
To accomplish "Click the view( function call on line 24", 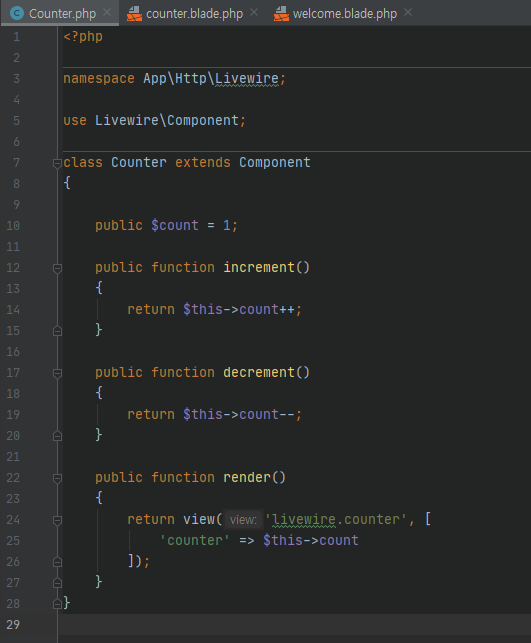I will point(203,520).
